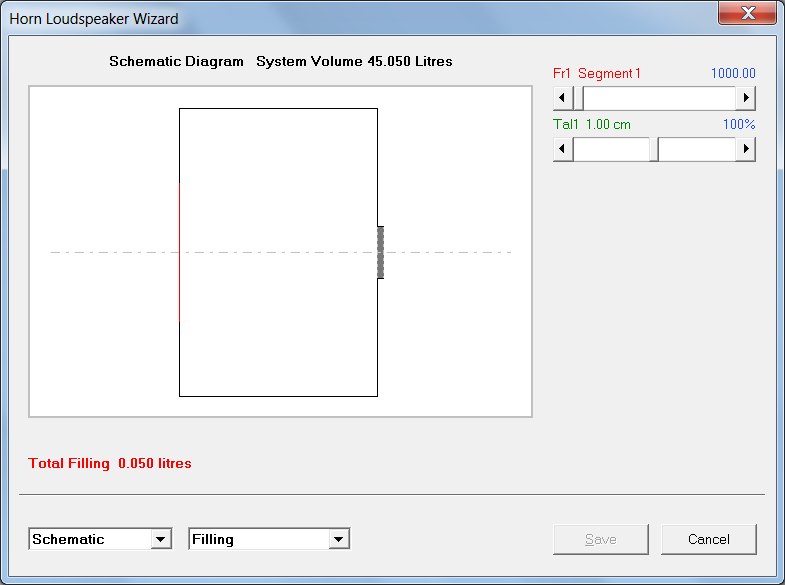Click the red filling segment line in the diagram

tap(180, 252)
